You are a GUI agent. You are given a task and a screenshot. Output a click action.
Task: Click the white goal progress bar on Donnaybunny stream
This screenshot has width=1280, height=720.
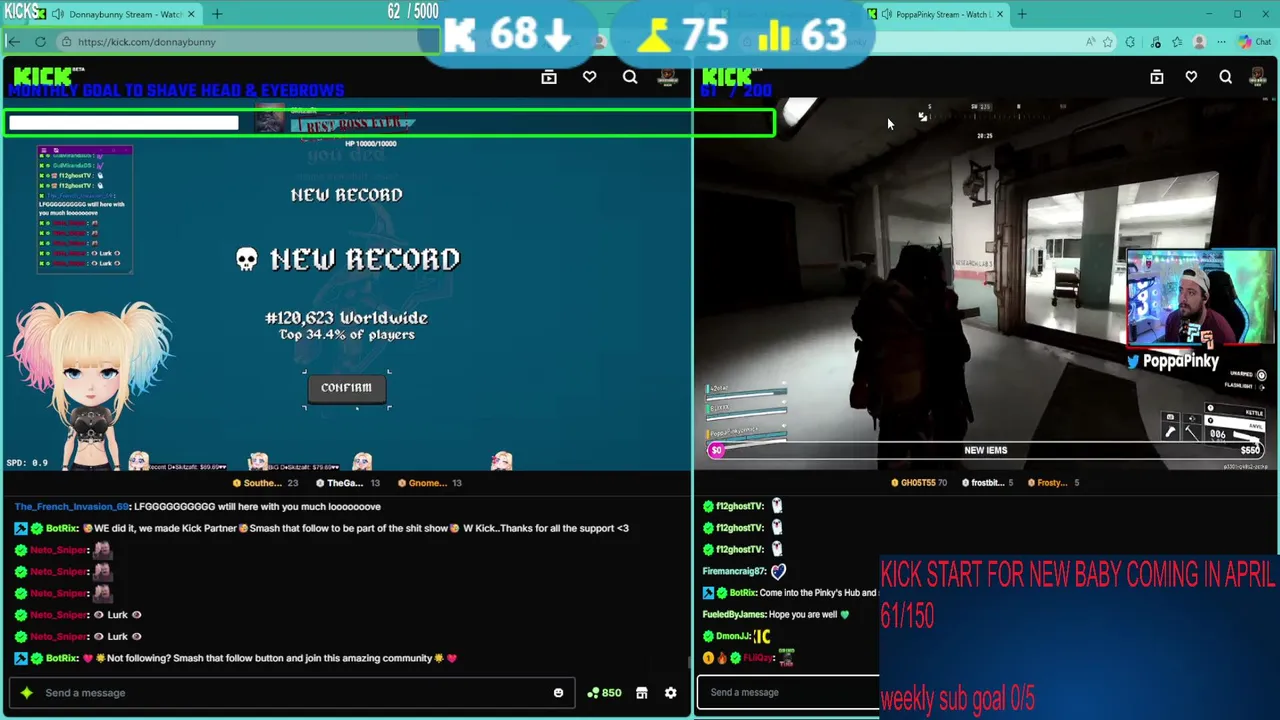click(124, 123)
